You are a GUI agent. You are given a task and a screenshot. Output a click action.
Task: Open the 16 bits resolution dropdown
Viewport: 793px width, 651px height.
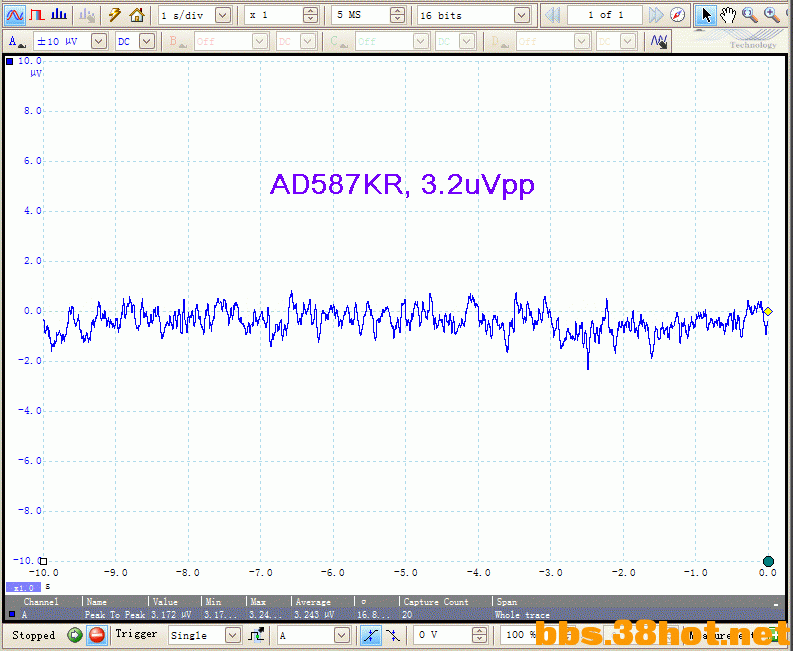tap(522, 15)
